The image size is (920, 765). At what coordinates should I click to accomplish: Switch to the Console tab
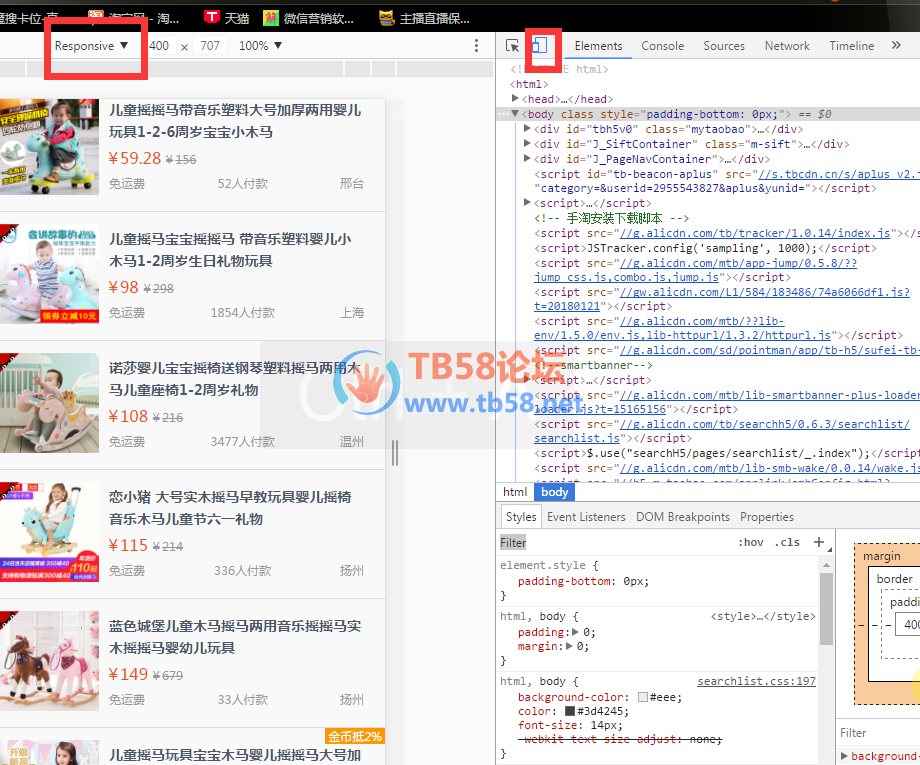click(662, 46)
